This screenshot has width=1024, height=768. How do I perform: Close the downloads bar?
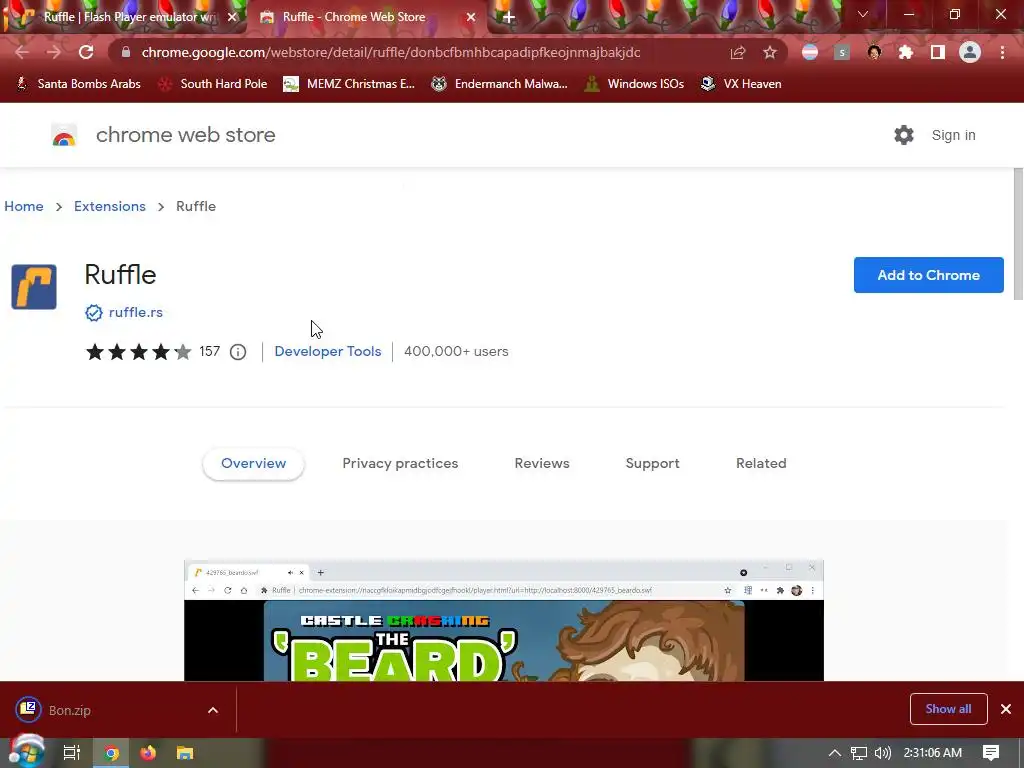pos(1006,709)
